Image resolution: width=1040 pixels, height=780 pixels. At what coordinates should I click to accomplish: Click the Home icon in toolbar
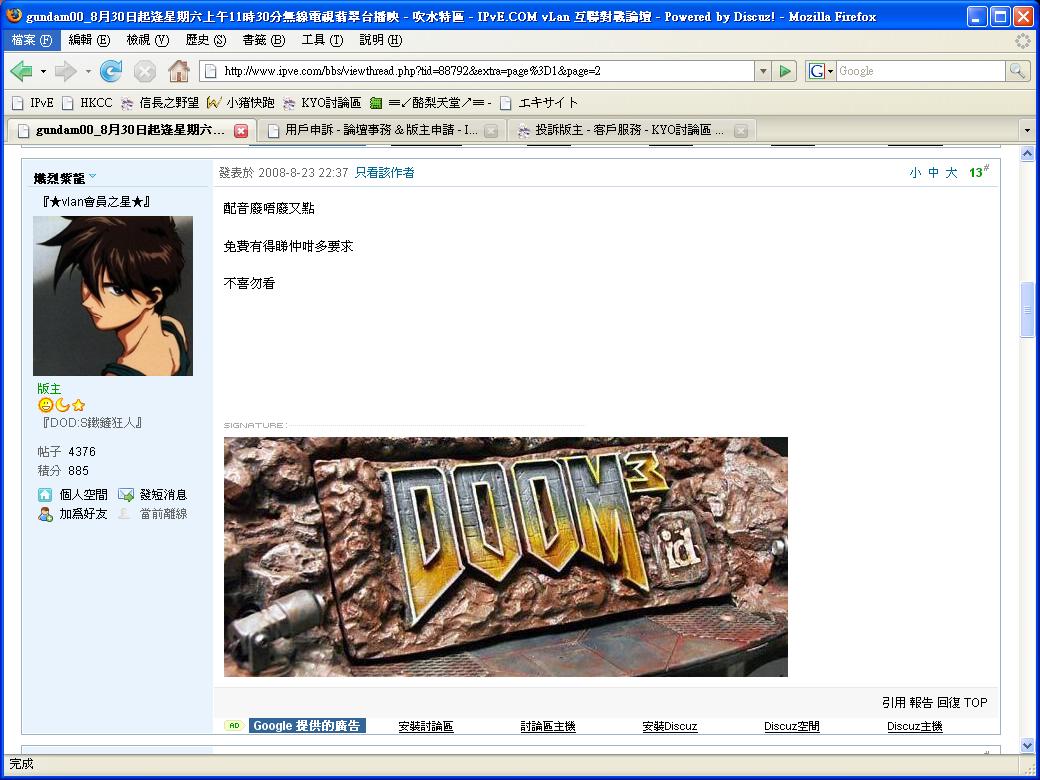(178, 71)
